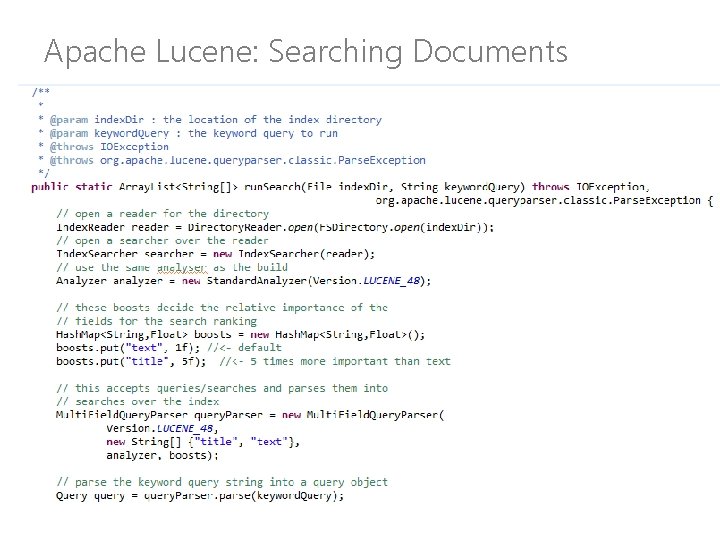Viewport: 720px width, 540px height.
Task: Click the 'IndexReader reader = DirectoryReader.open' line
Action: pos(275,227)
